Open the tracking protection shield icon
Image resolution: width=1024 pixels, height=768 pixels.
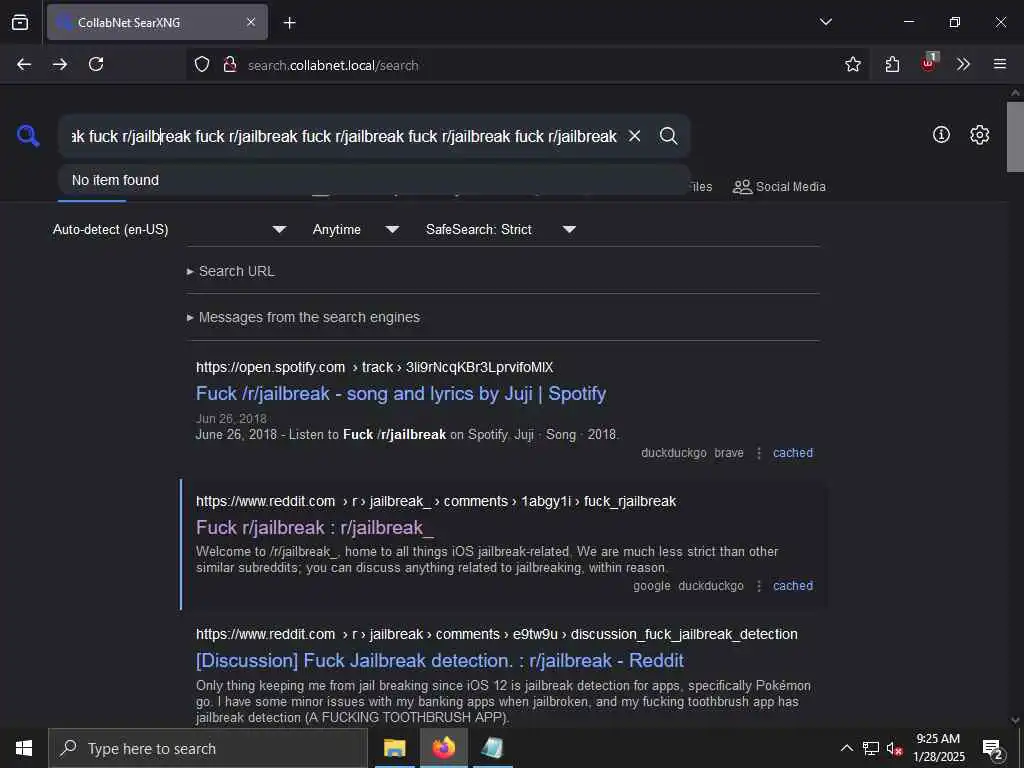coord(202,64)
